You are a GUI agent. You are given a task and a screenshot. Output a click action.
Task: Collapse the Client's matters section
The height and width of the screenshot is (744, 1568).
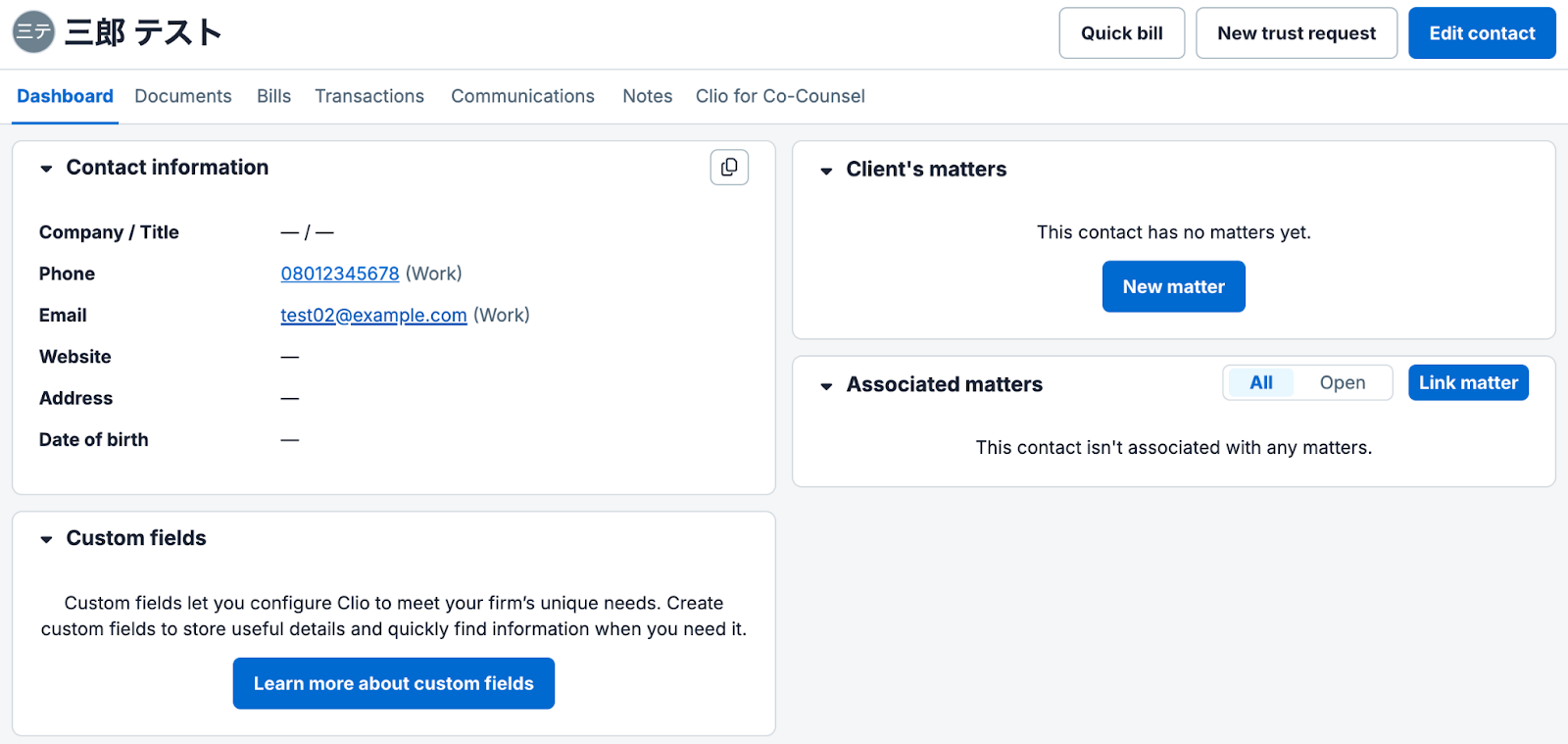[826, 171]
